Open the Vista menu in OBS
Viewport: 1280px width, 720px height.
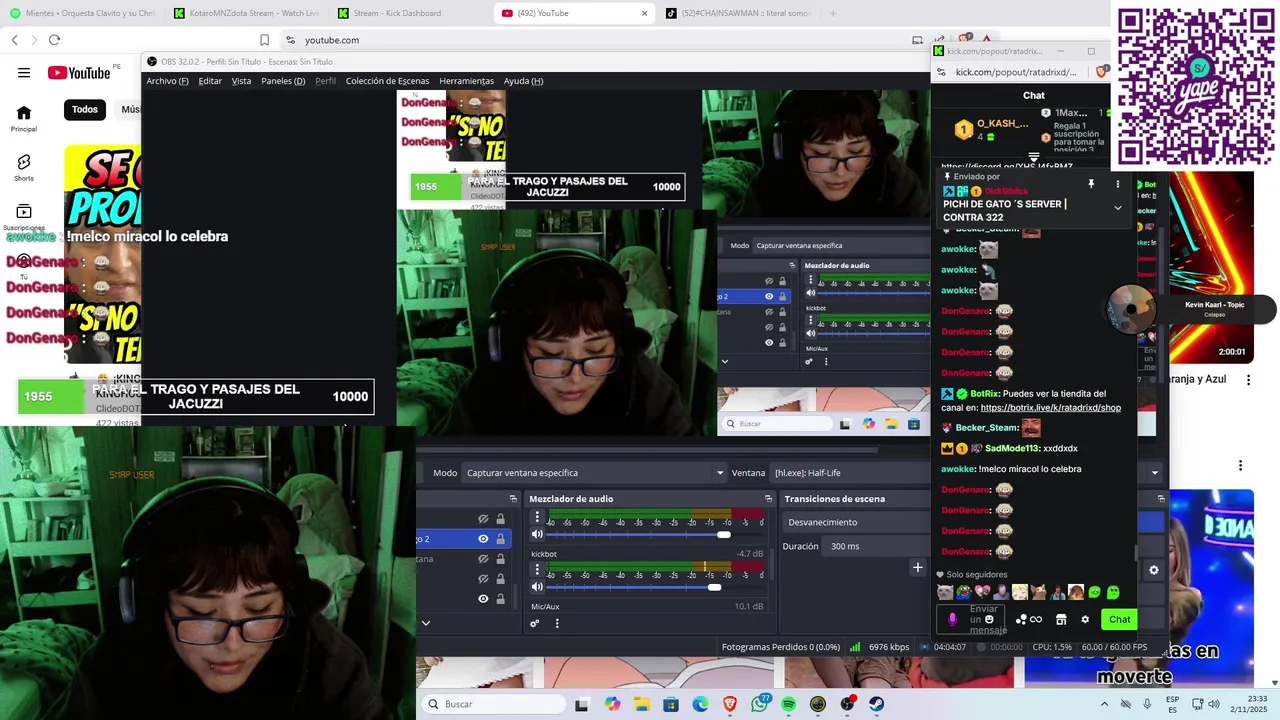click(x=241, y=81)
